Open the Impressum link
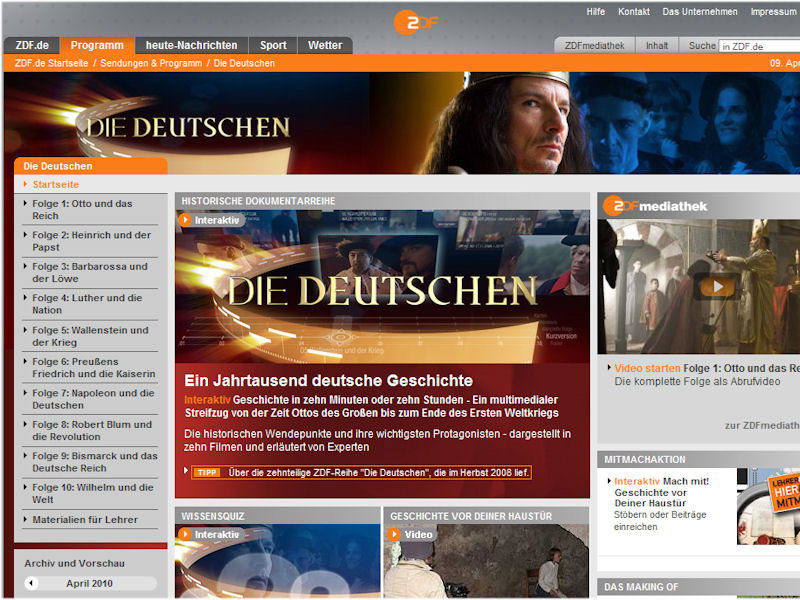Viewport: 800px width, 600px height. coord(774,11)
